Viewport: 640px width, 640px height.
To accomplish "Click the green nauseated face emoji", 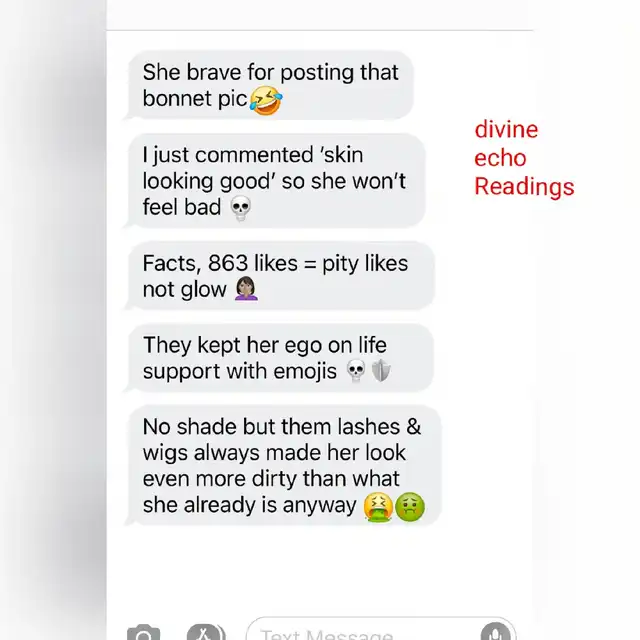I will click(x=410, y=507).
